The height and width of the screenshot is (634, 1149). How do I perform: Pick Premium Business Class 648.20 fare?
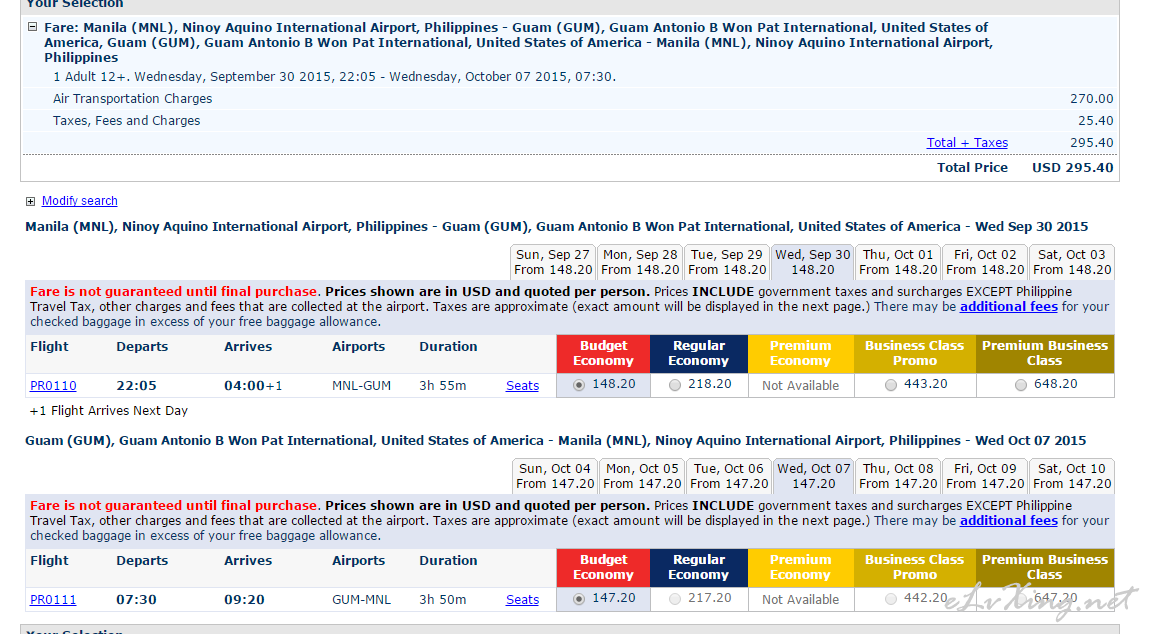pos(1021,385)
